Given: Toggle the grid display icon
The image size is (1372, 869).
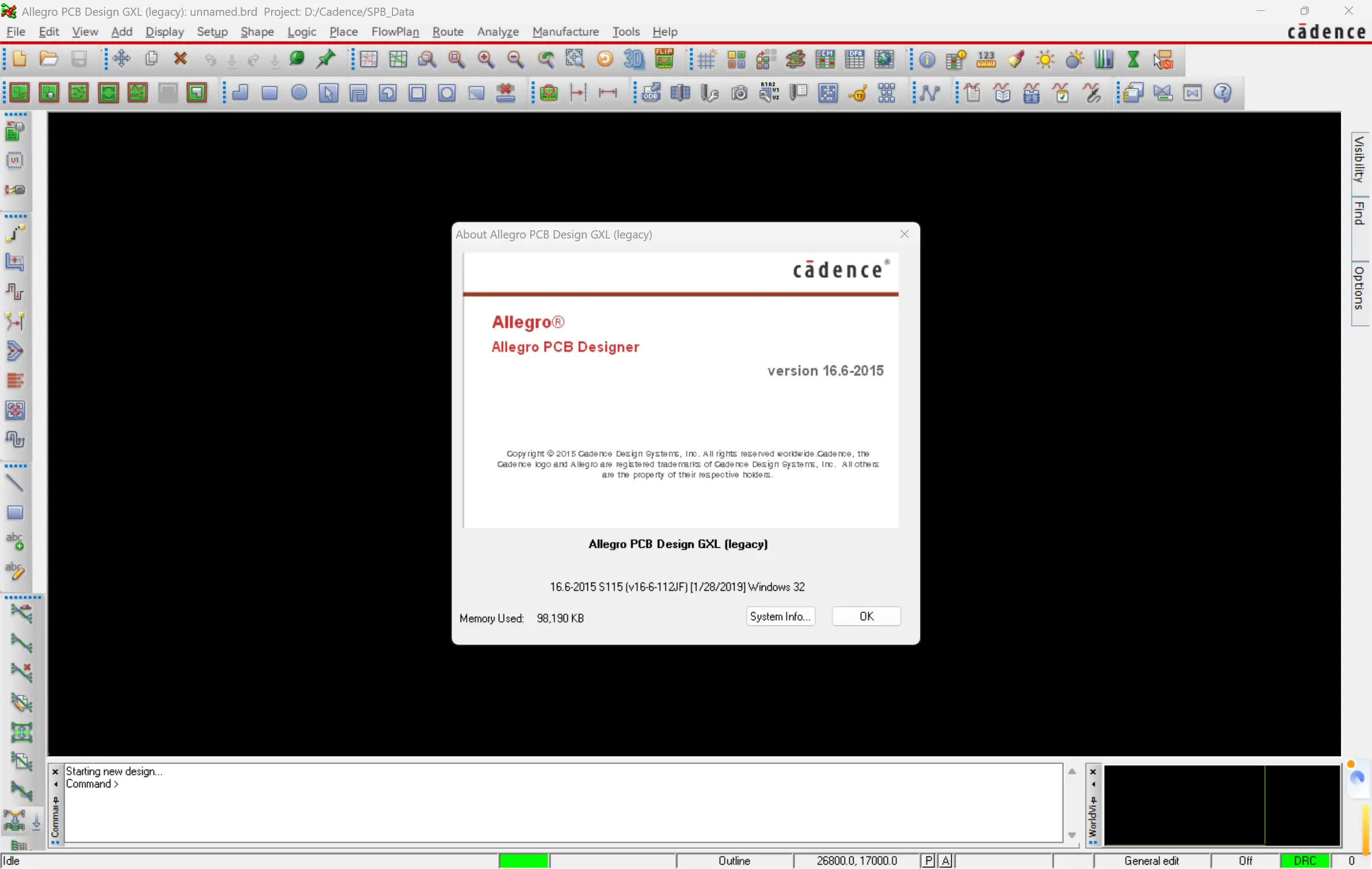Looking at the screenshot, I should (707, 60).
